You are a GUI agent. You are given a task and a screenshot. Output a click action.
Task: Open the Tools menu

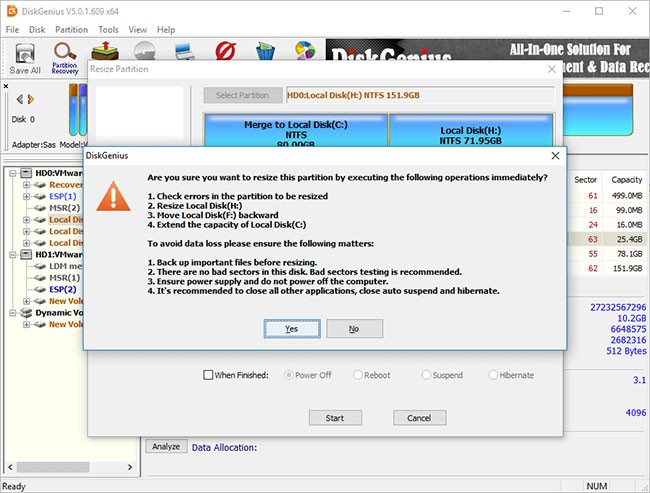(108, 30)
